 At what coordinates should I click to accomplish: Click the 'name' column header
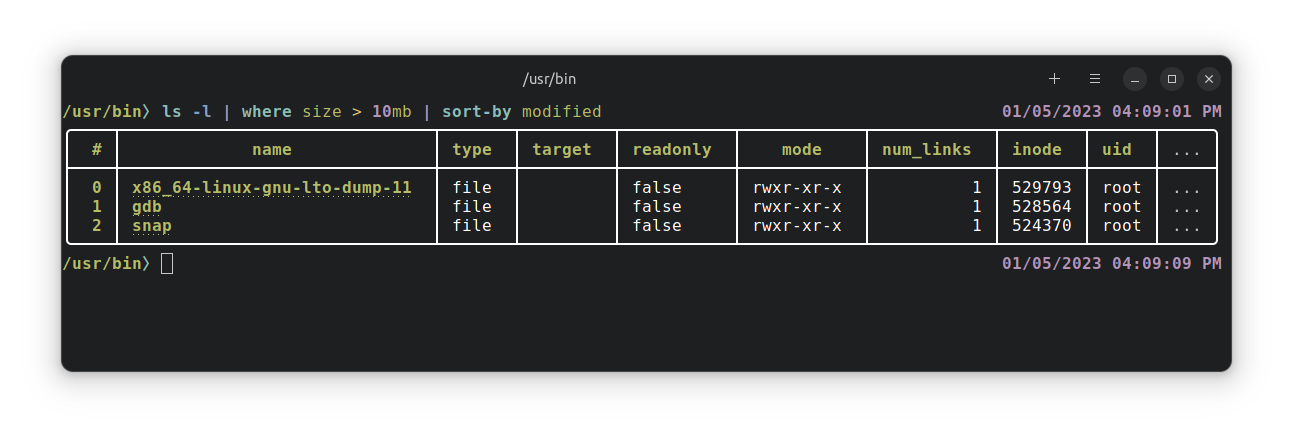point(272,150)
